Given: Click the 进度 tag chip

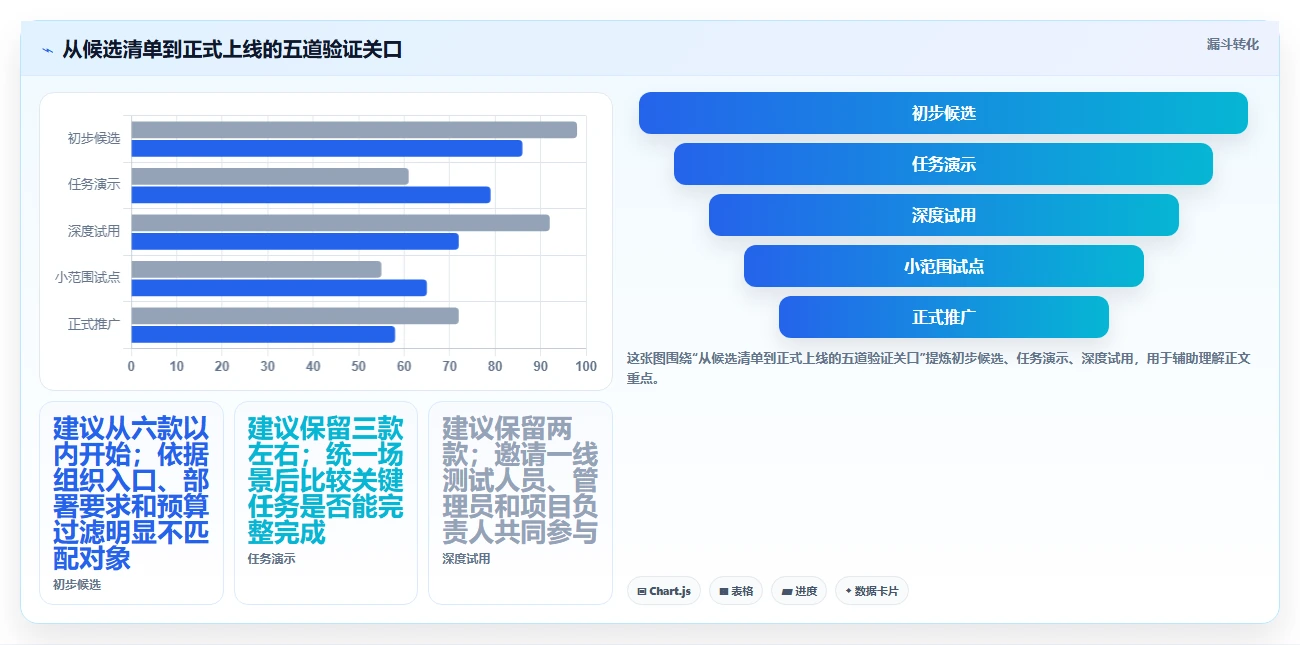Looking at the screenshot, I should pos(799,591).
